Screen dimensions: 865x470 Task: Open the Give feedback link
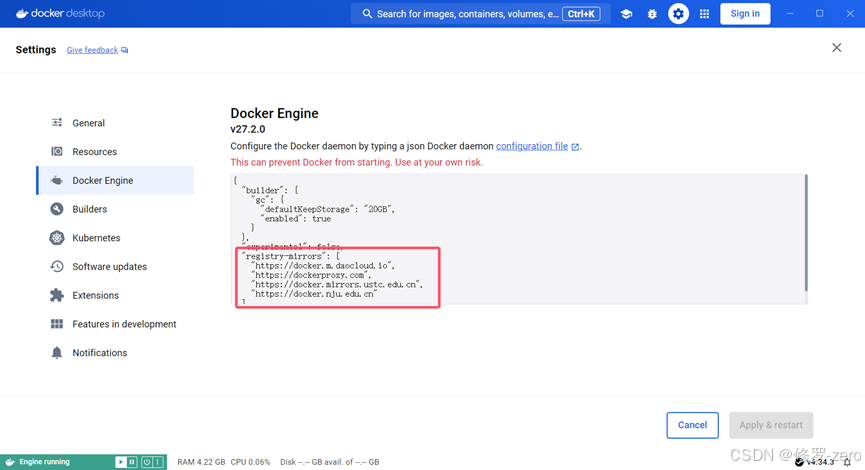(92, 50)
